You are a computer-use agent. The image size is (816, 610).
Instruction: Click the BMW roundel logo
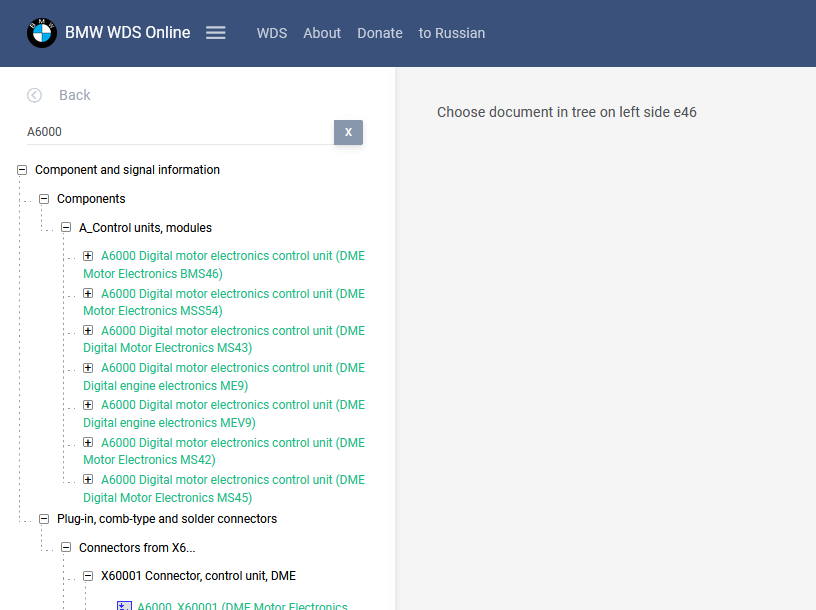point(42,33)
